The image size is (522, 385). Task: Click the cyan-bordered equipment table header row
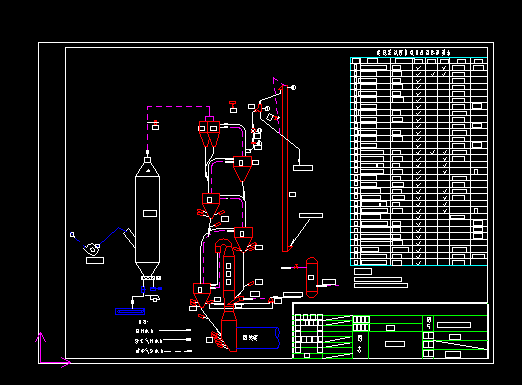[x=419, y=61]
